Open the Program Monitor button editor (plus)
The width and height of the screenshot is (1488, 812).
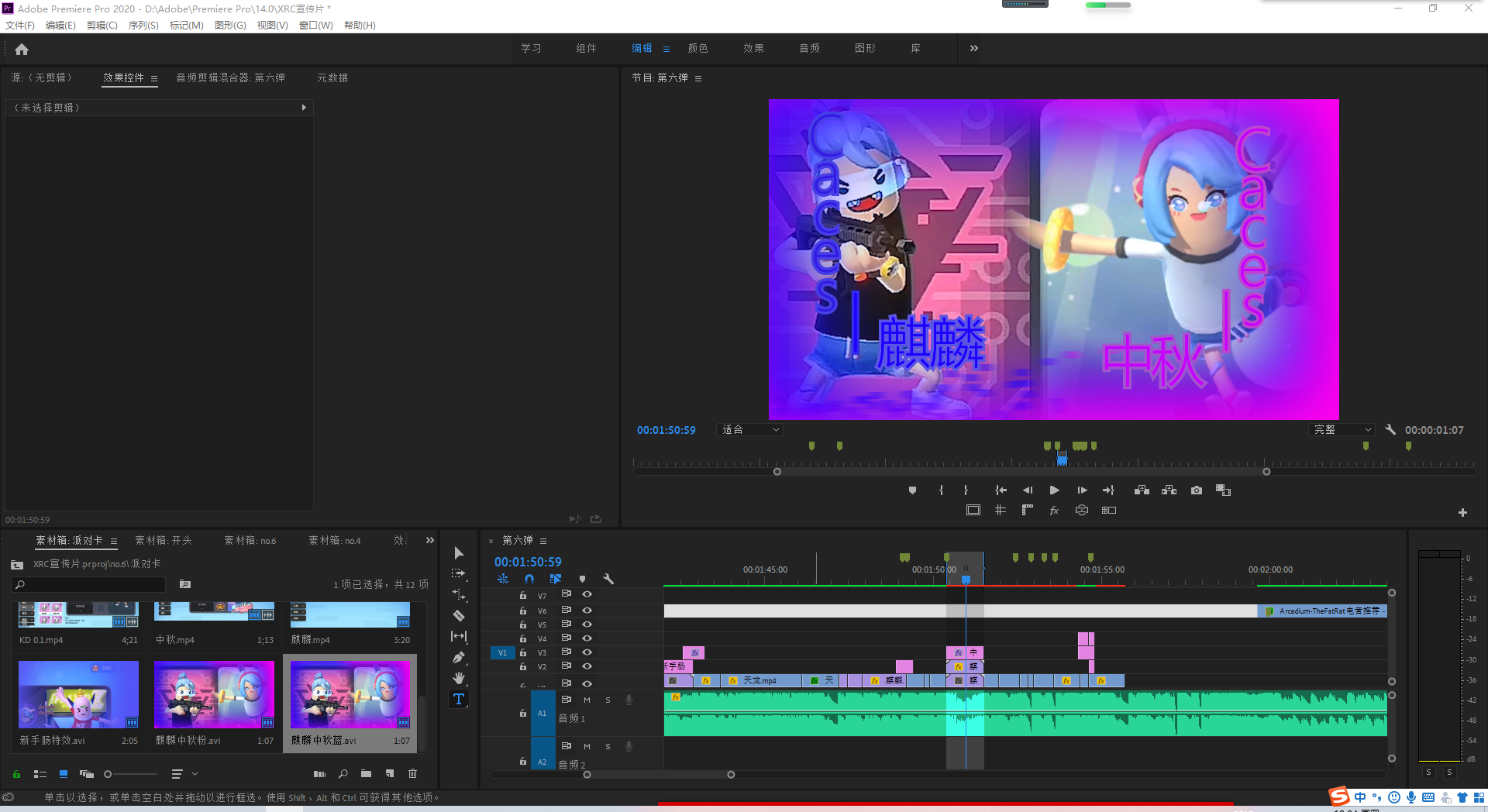(1462, 512)
